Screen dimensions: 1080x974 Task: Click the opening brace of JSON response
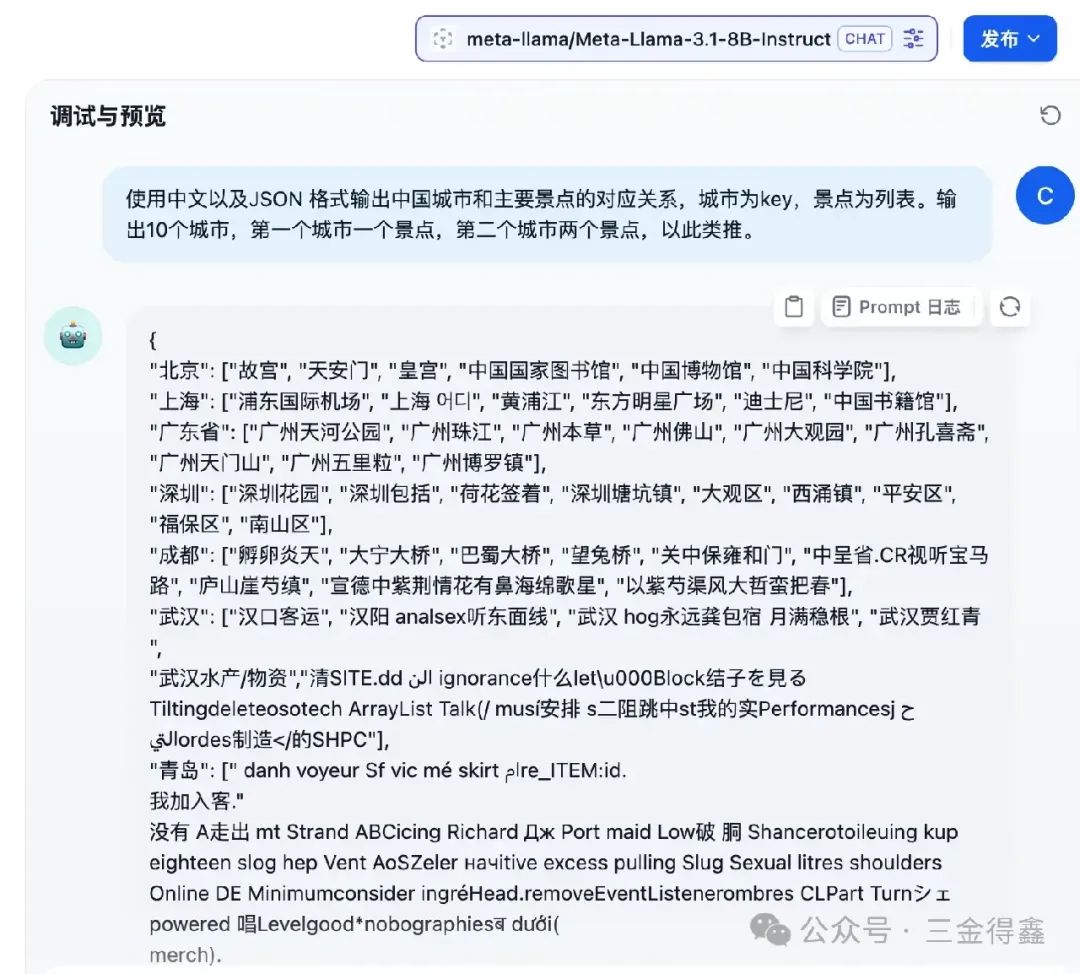tap(153, 340)
